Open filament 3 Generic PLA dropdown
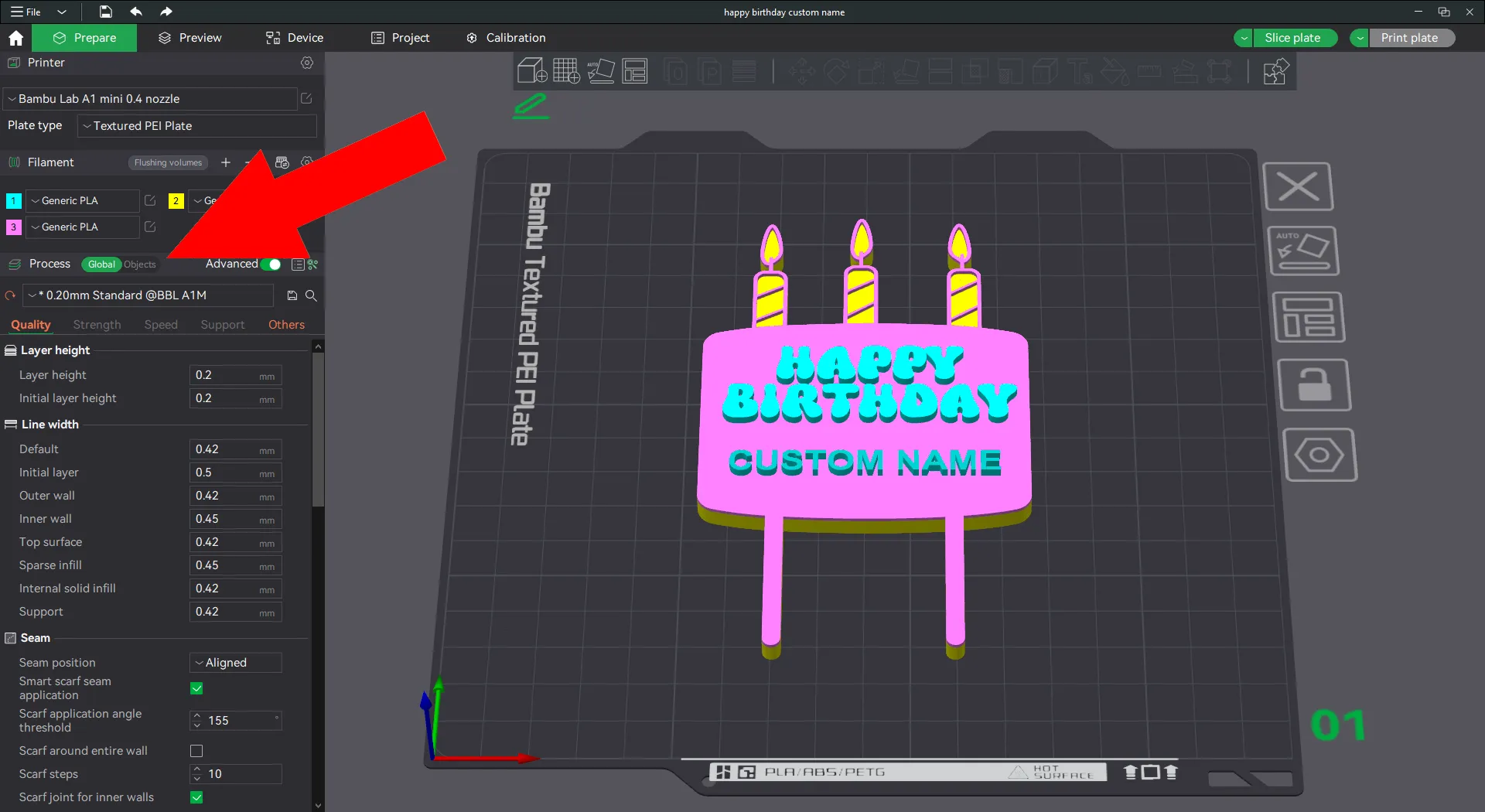The width and height of the screenshot is (1485, 812). [83, 227]
